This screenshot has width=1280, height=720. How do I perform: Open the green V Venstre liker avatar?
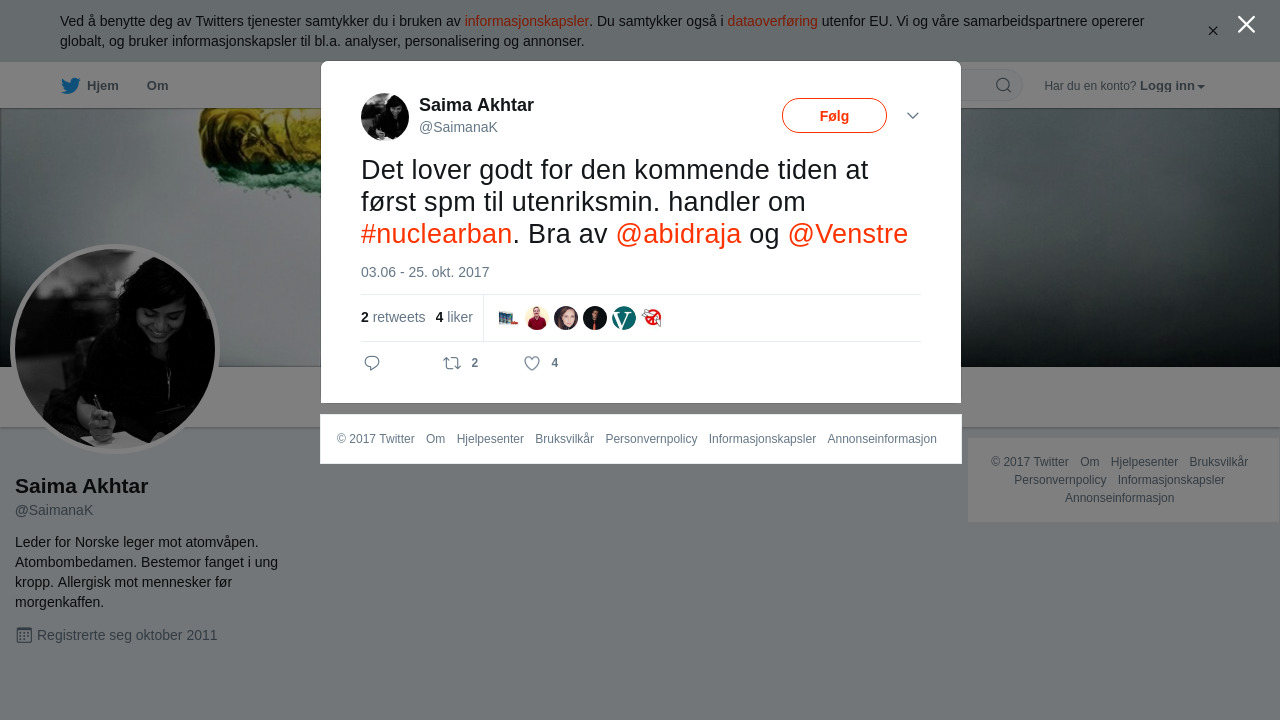pos(624,318)
